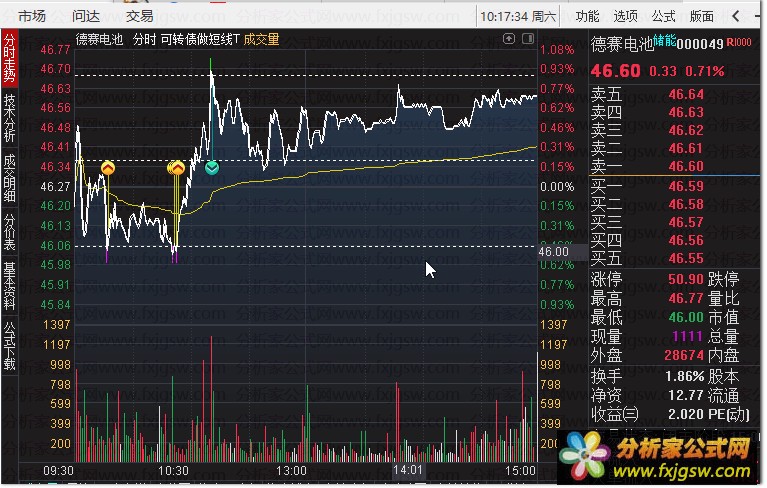Open the 交易 menu
The image size is (767, 488).
click(139, 16)
